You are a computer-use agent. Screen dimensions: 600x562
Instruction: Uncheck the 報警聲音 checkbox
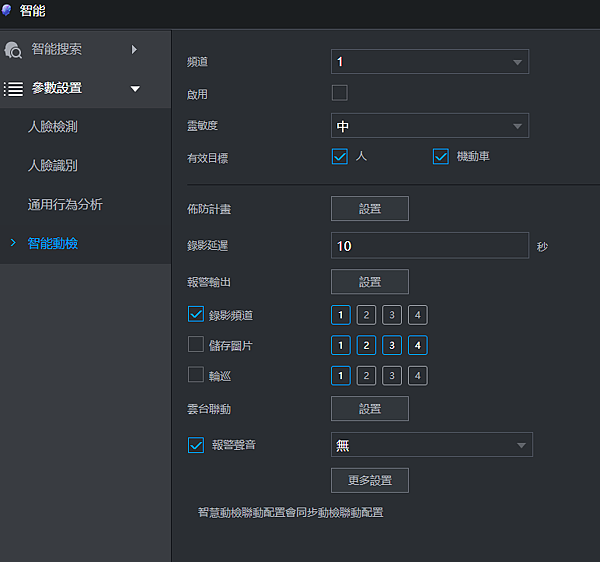196,445
